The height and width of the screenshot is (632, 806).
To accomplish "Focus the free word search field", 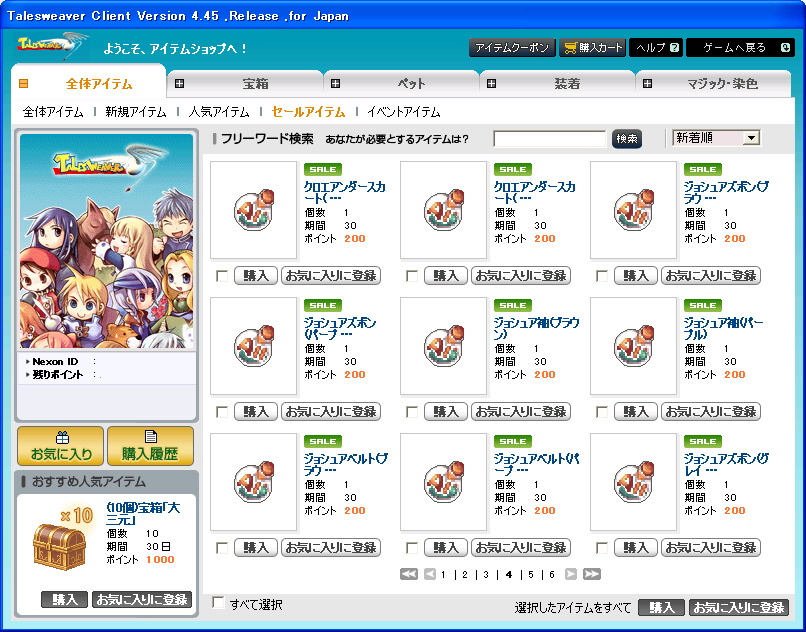I will coord(550,138).
